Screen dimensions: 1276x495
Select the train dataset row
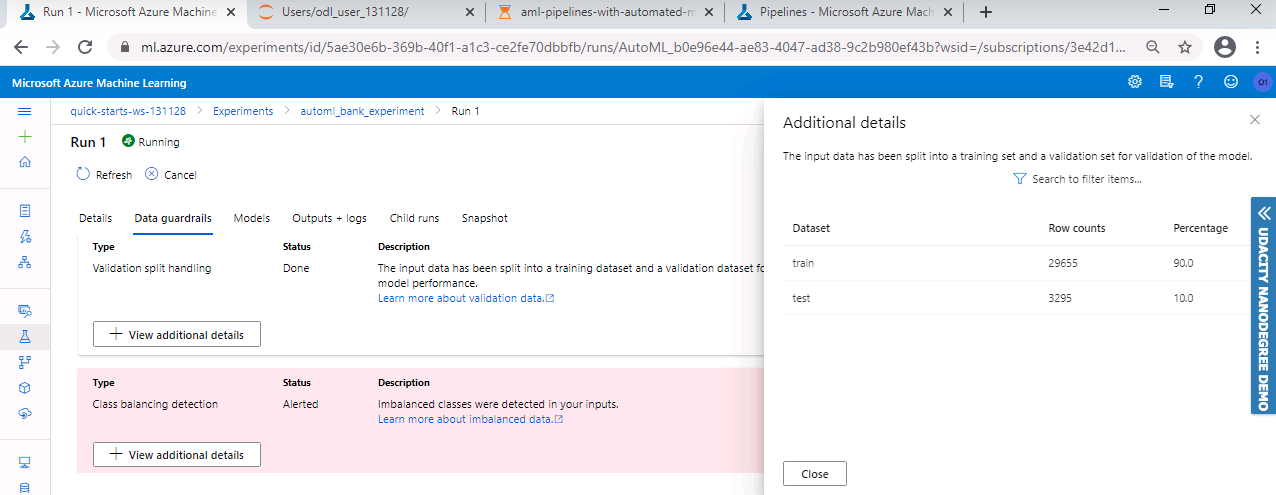tap(1015, 263)
